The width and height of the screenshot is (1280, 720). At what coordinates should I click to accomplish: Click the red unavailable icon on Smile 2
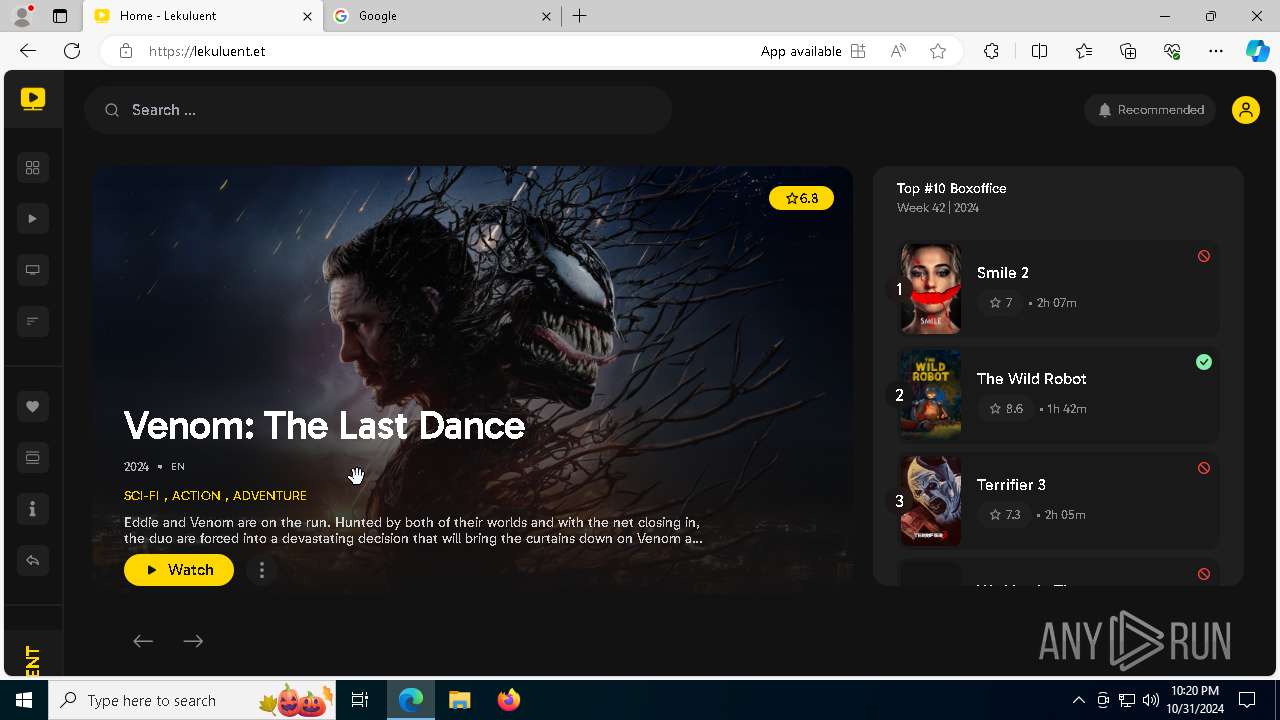coord(1204,256)
